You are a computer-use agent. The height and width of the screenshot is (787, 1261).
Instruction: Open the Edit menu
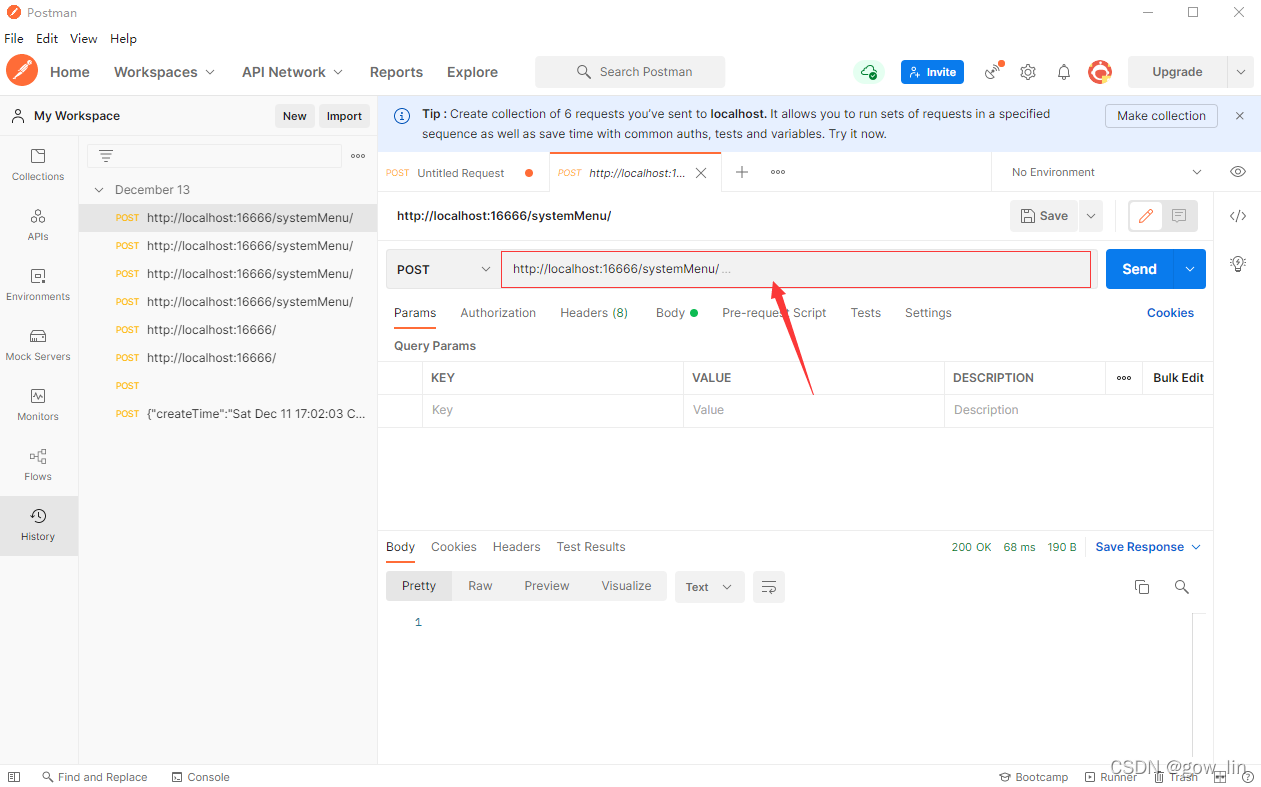click(47, 39)
